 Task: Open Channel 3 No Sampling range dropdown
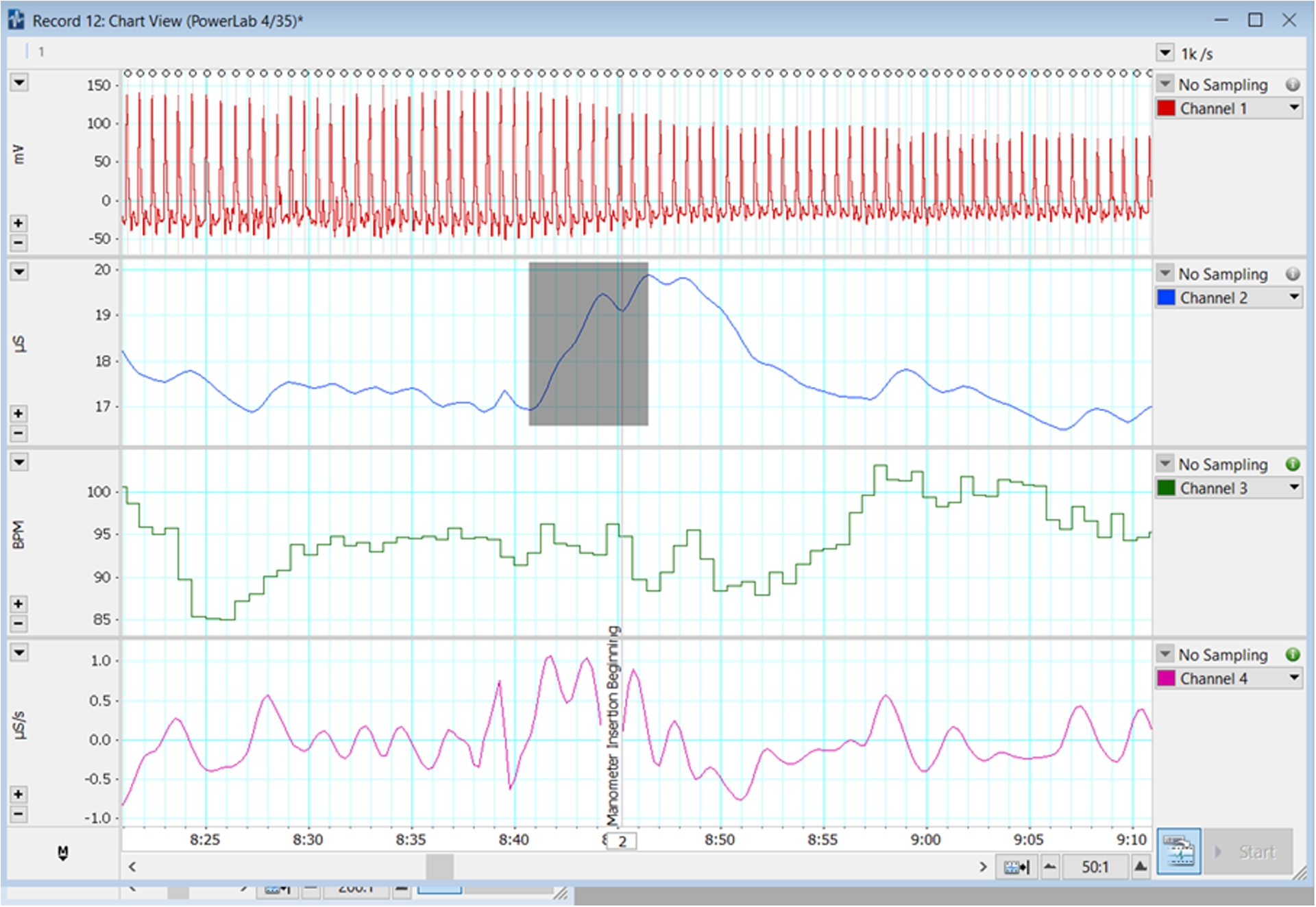pos(1165,464)
